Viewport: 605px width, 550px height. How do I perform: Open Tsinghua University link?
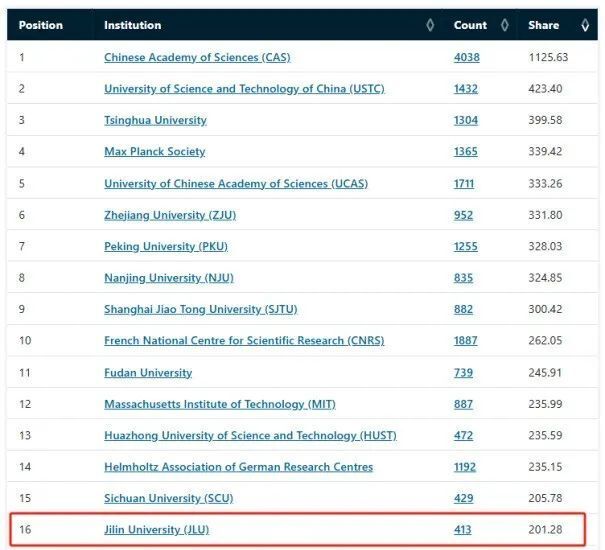155,120
